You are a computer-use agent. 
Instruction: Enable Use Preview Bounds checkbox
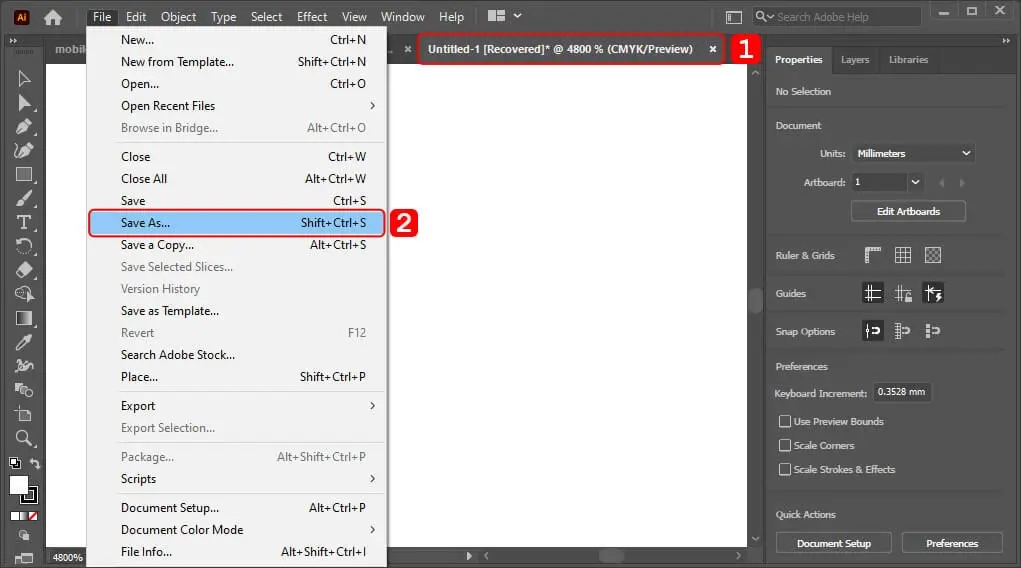click(x=785, y=422)
